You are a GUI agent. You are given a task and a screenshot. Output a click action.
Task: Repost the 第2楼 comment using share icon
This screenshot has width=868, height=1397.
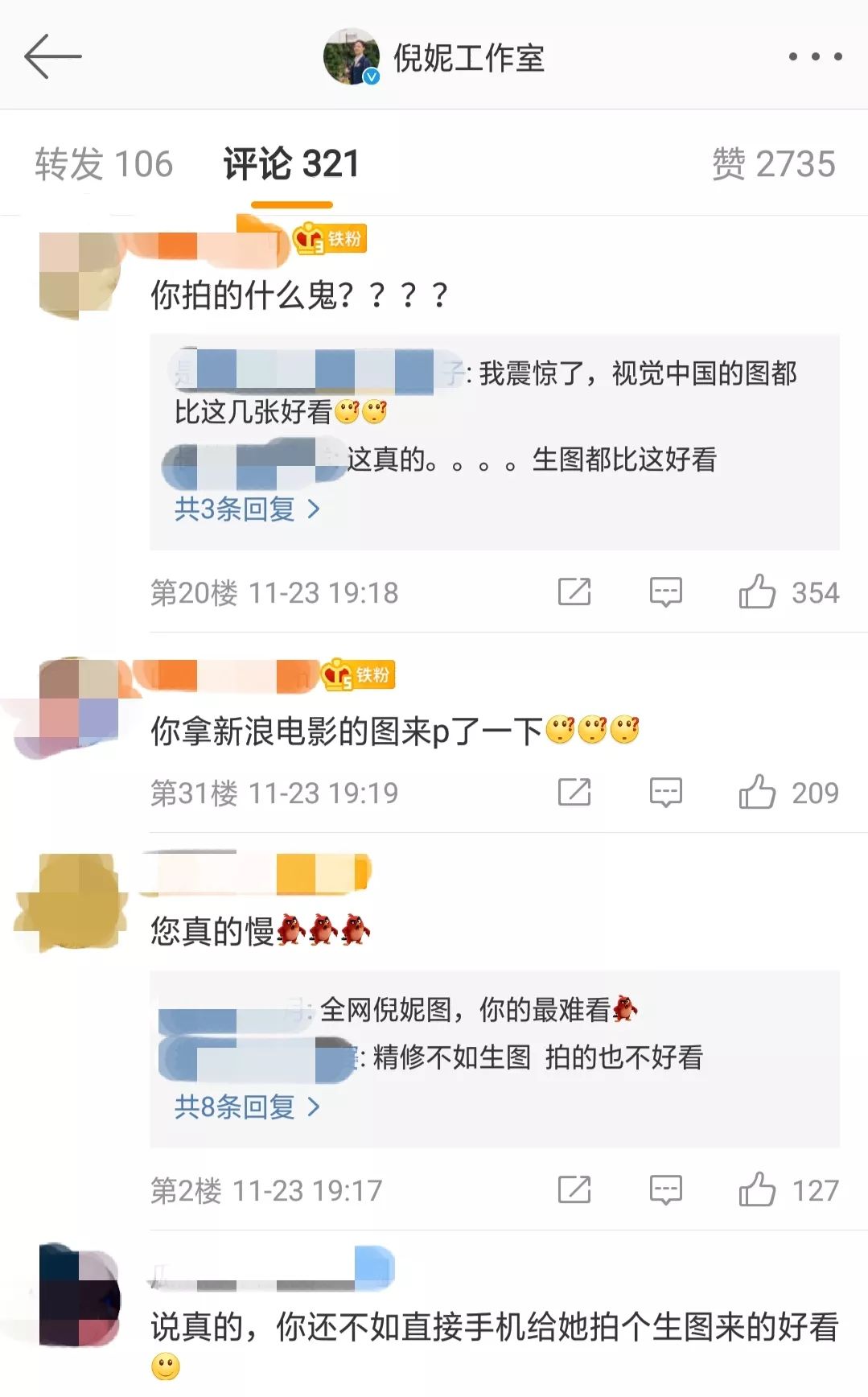click(574, 1189)
